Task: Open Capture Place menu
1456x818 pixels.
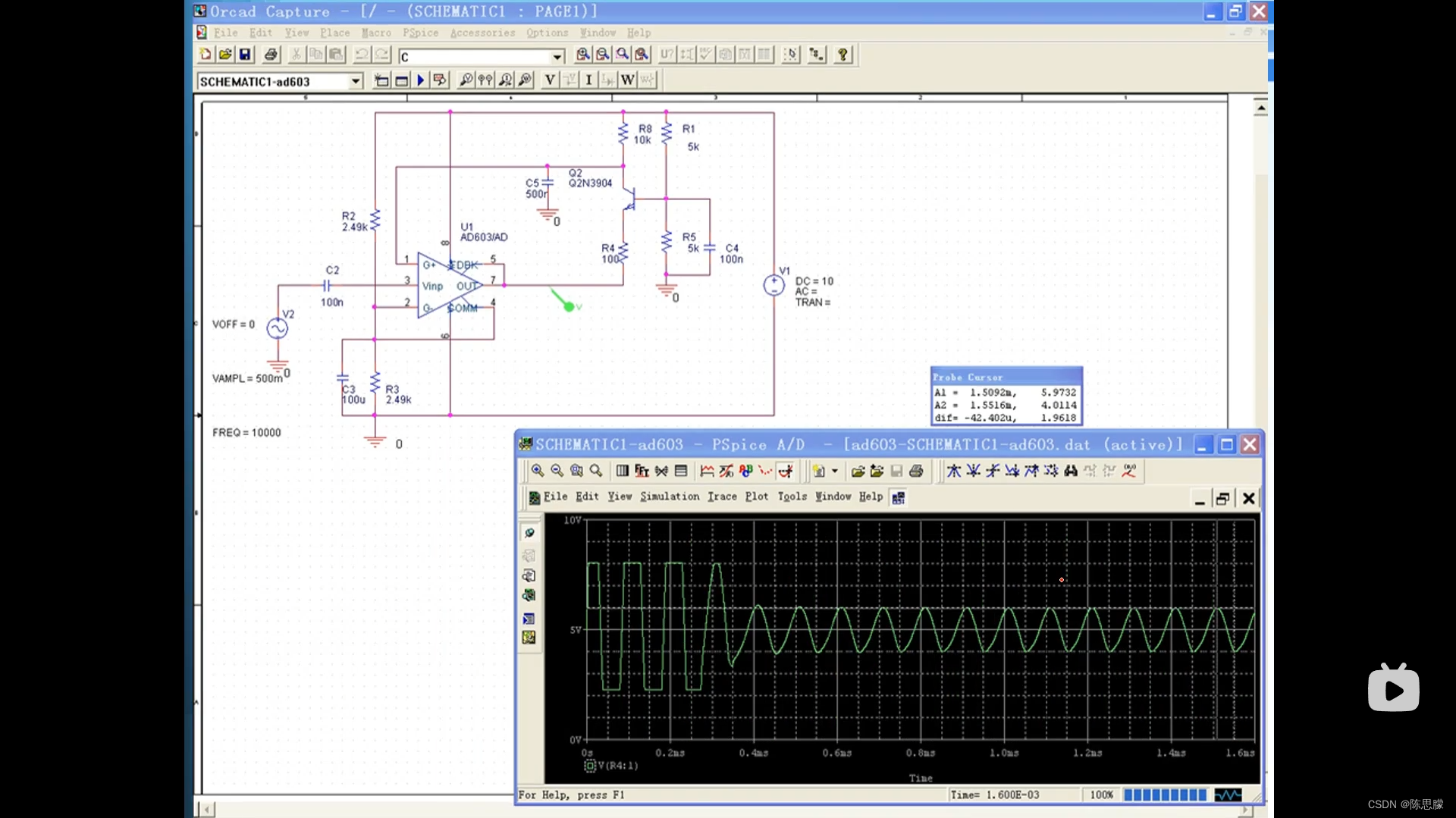Action: point(334,33)
